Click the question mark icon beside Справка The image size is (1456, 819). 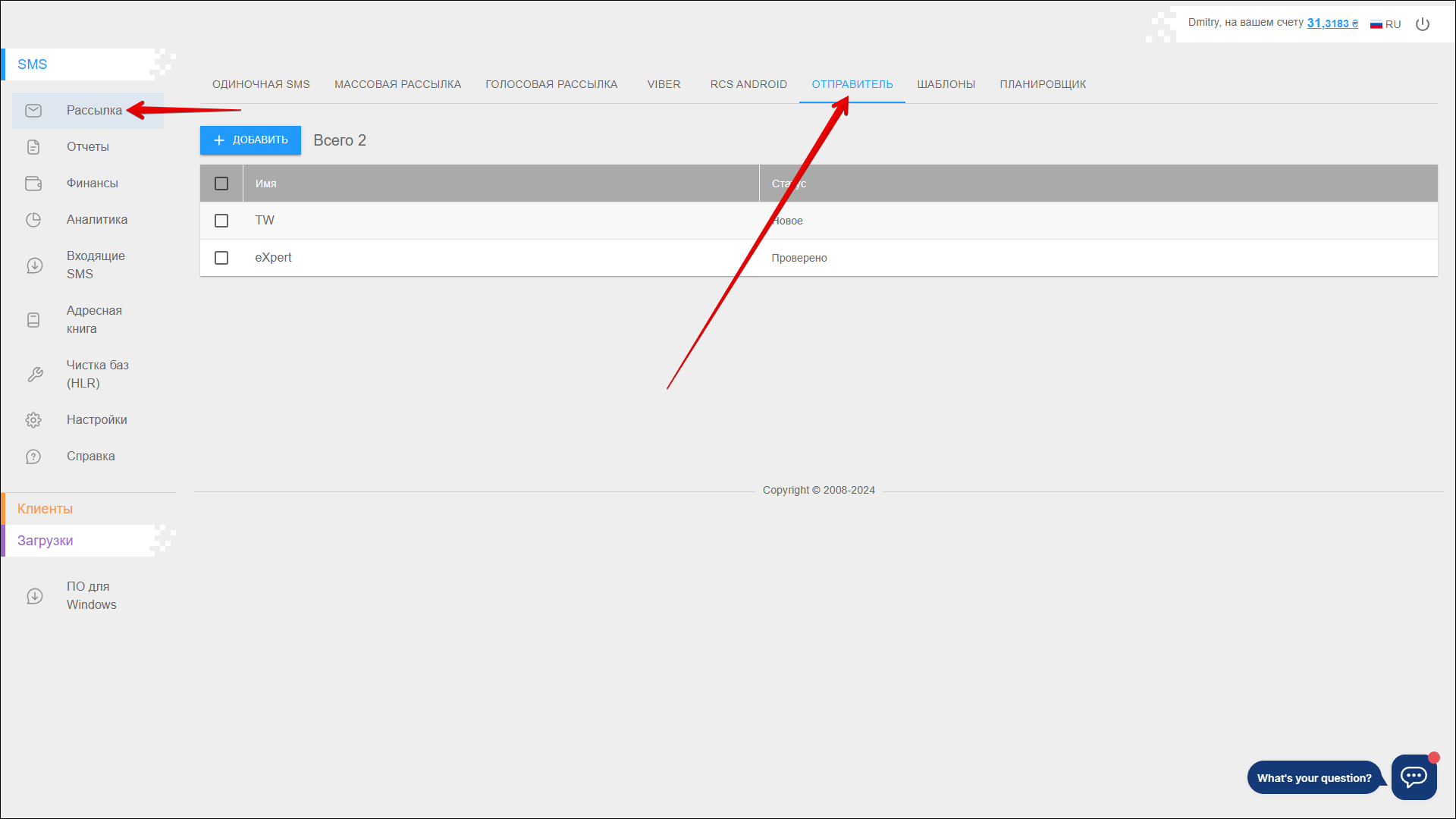(33, 457)
